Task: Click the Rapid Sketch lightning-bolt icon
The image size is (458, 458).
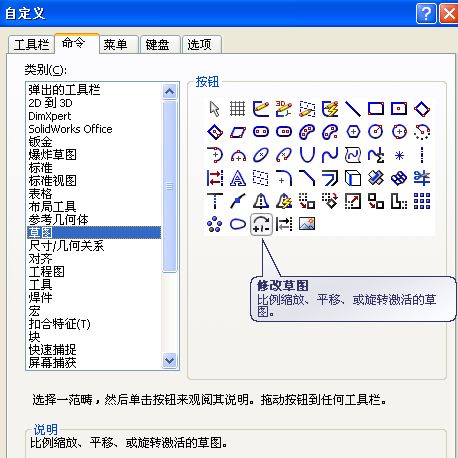Action: tap(330, 109)
